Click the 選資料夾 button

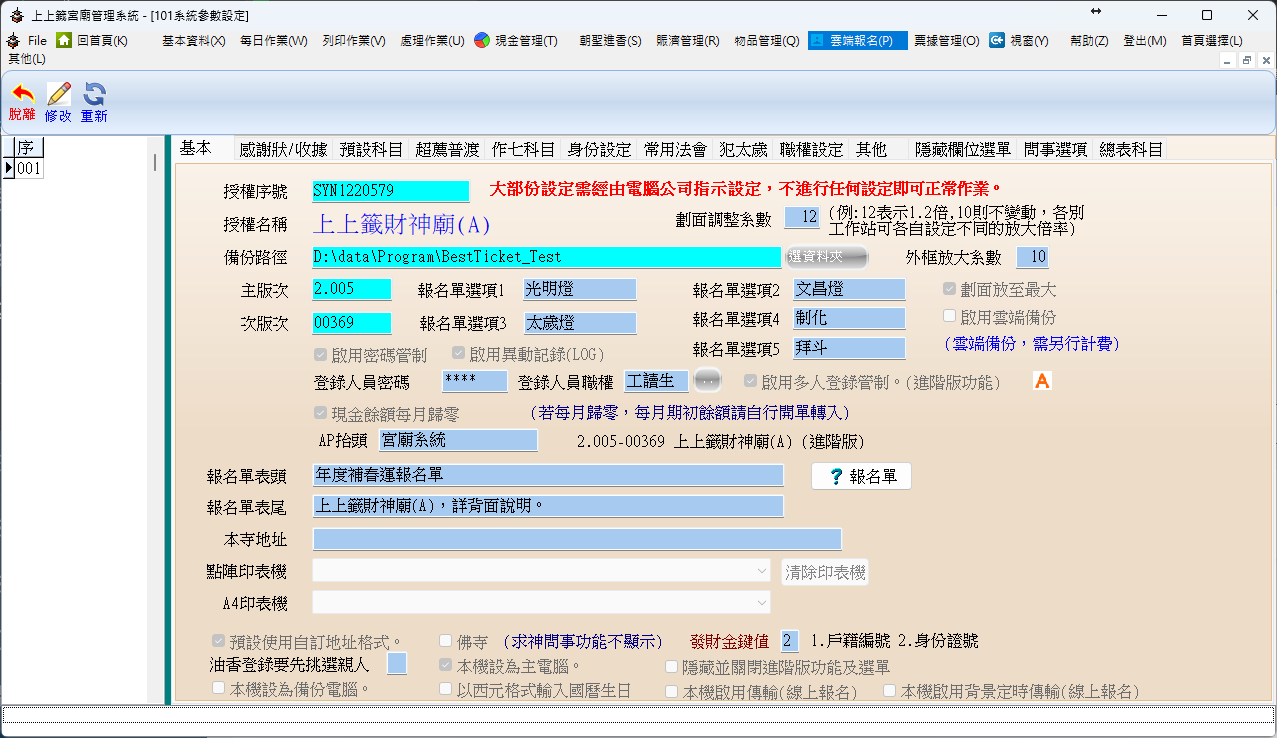(x=825, y=257)
